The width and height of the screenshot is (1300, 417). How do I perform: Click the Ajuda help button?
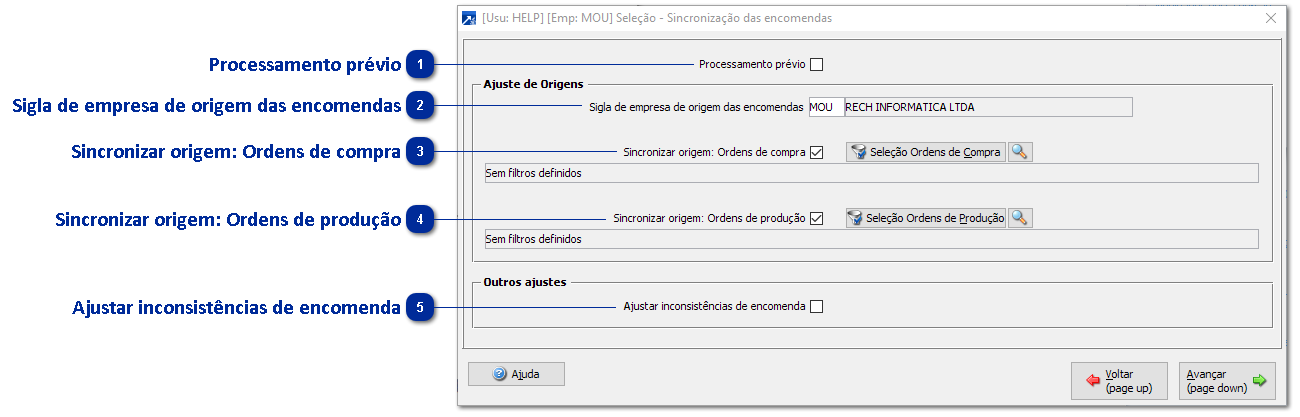(x=516, y=374)
